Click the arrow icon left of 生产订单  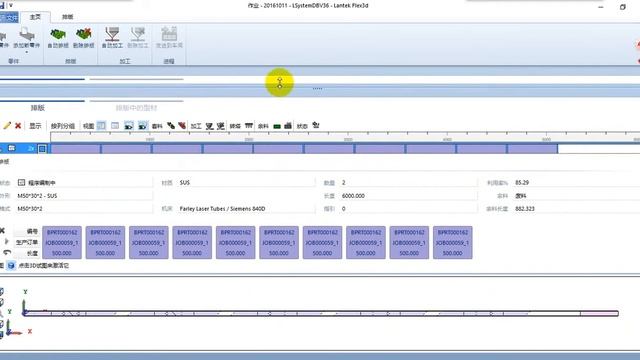click(x=6, y=242)
